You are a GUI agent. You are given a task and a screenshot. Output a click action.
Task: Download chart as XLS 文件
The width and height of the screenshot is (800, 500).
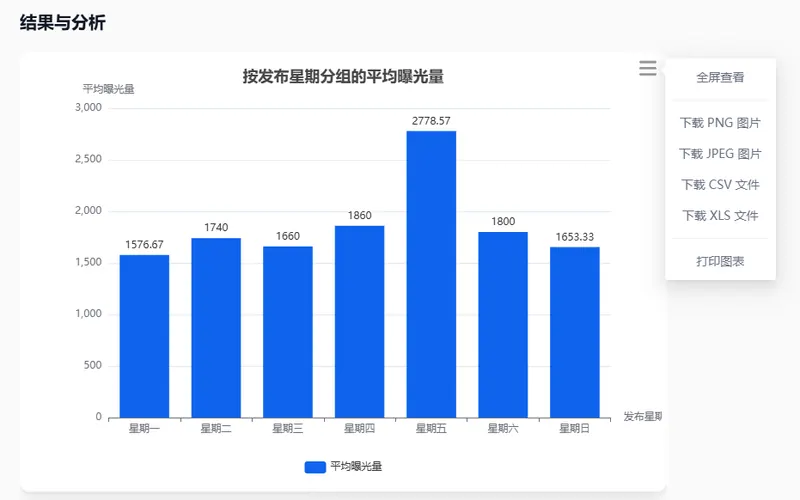point(720,216)
